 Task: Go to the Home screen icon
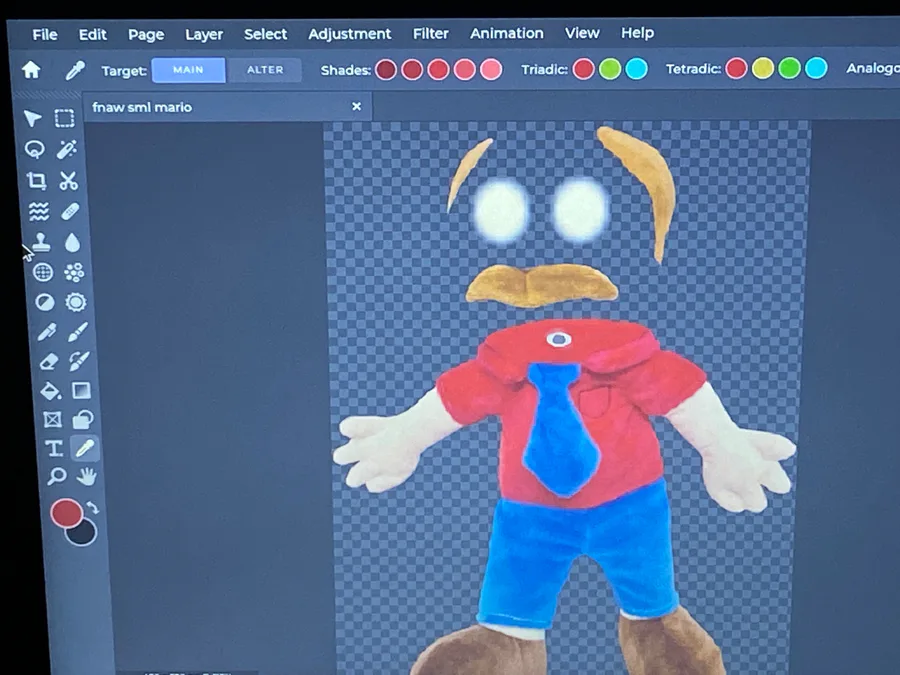point(31,70)
